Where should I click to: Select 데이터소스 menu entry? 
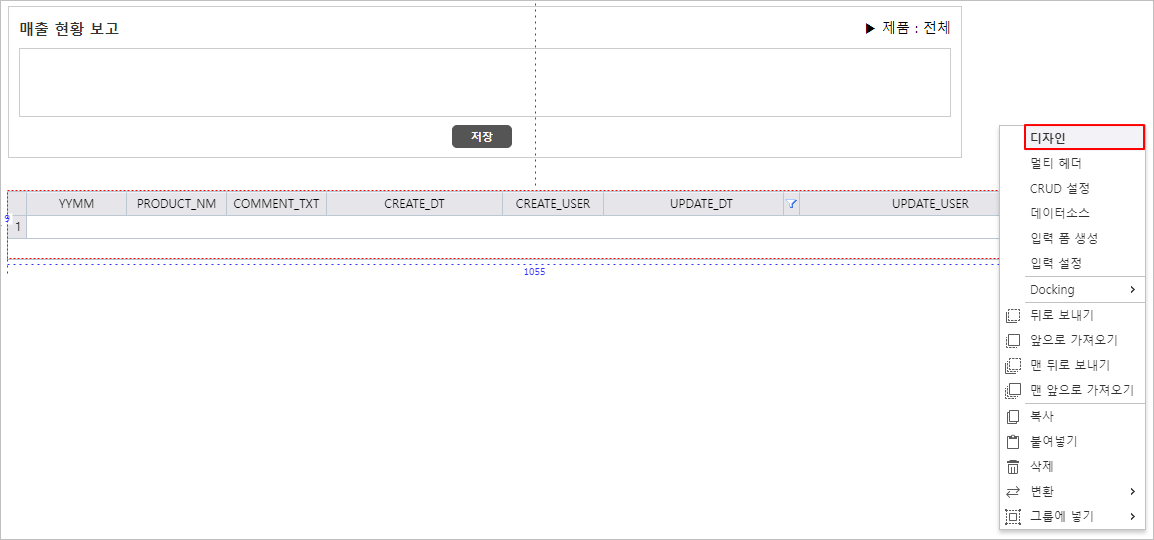tap(1060, 213)
